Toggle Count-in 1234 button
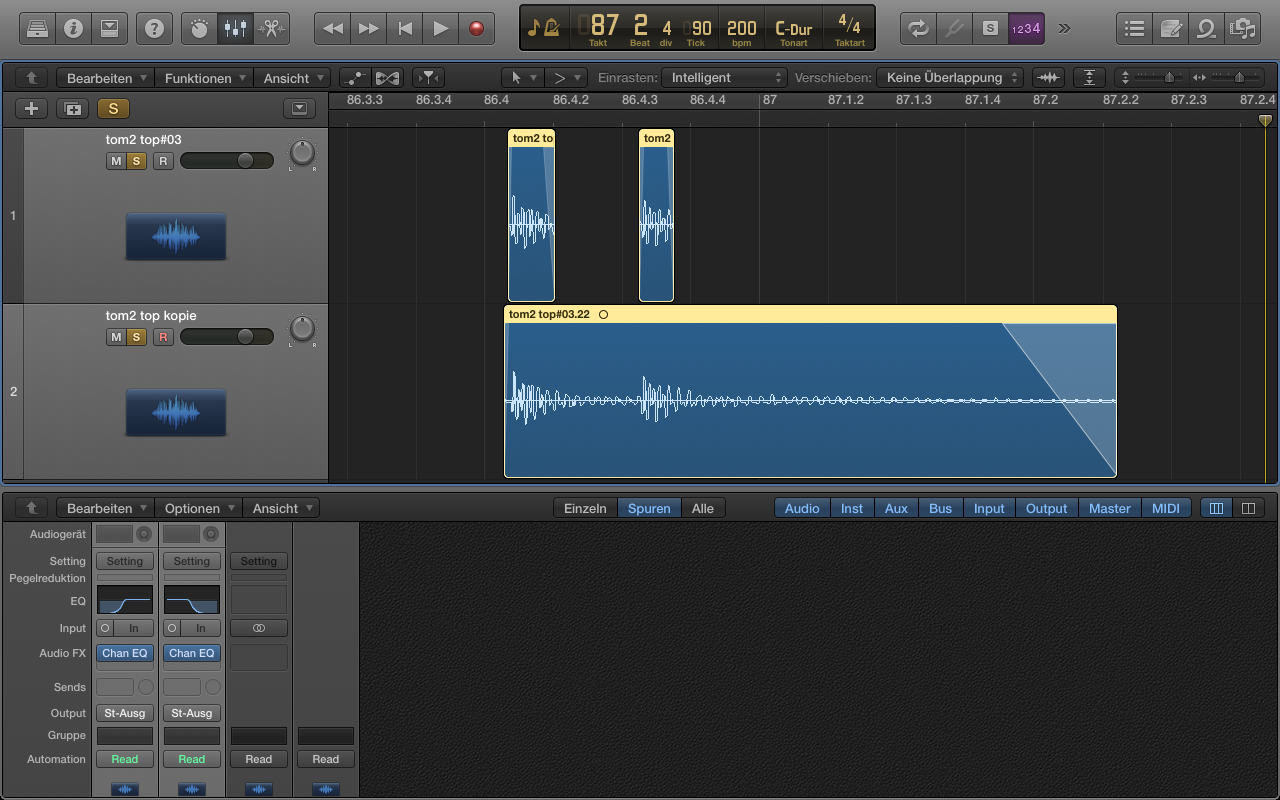Viewport: 1280px width, 800px height. tap(1026, 28)
